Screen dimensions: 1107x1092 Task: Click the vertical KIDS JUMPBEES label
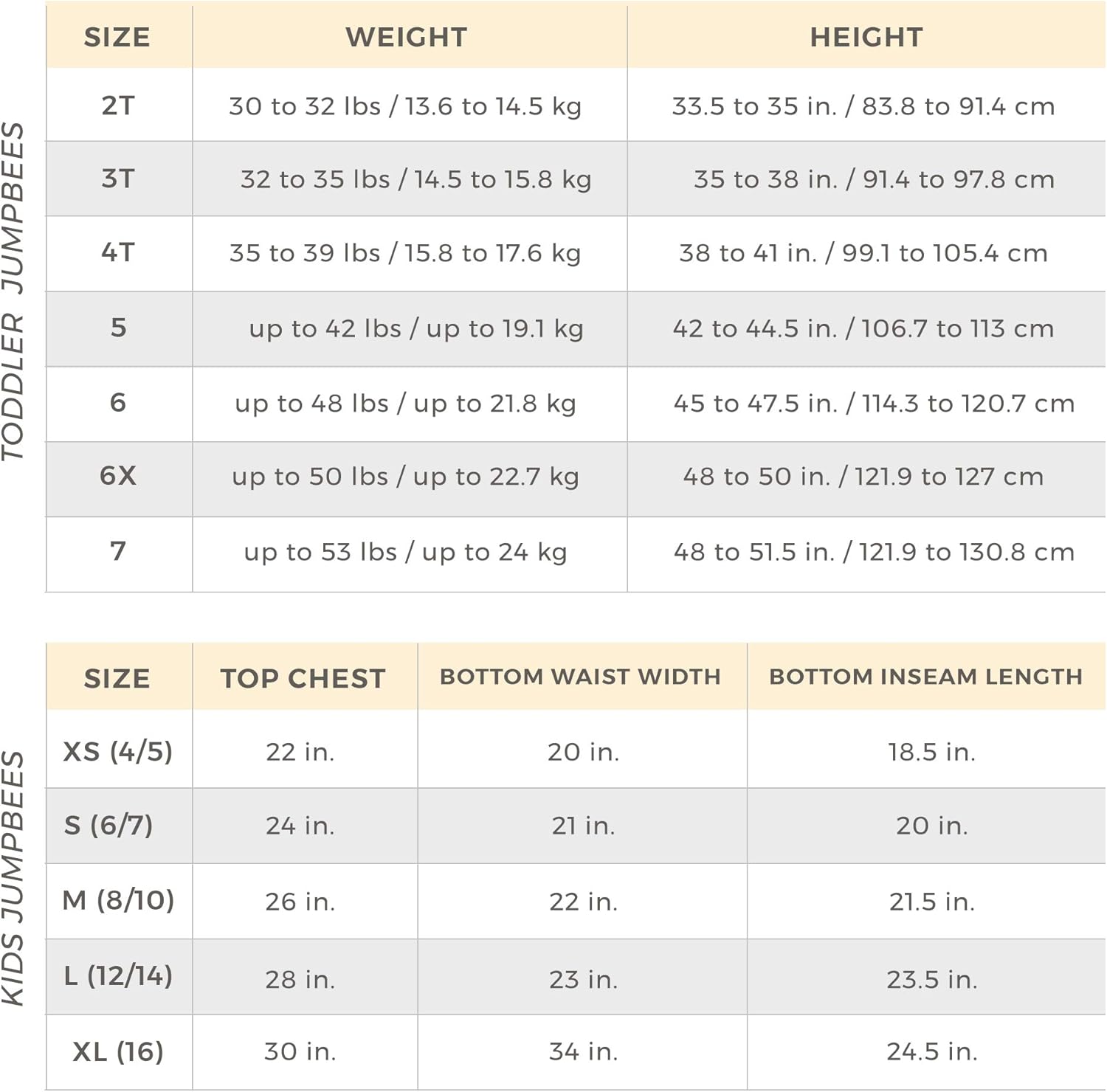13,878
